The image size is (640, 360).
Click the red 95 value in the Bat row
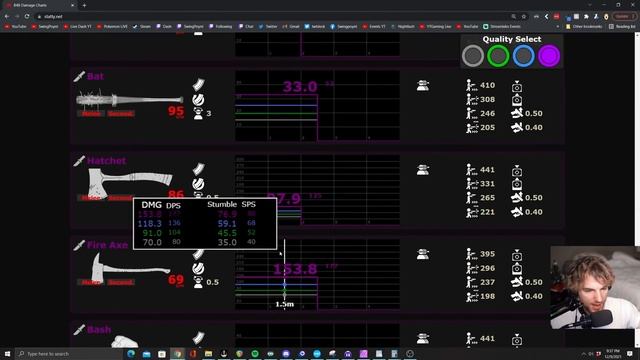tap(176, 111)
